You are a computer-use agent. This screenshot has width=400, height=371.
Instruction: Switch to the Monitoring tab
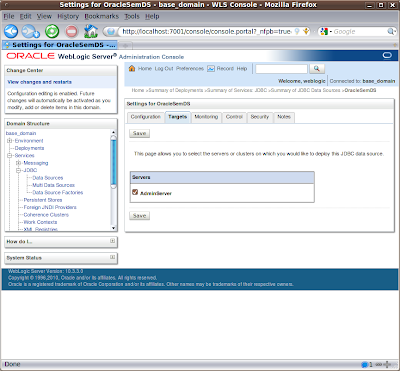coord(206,117)
